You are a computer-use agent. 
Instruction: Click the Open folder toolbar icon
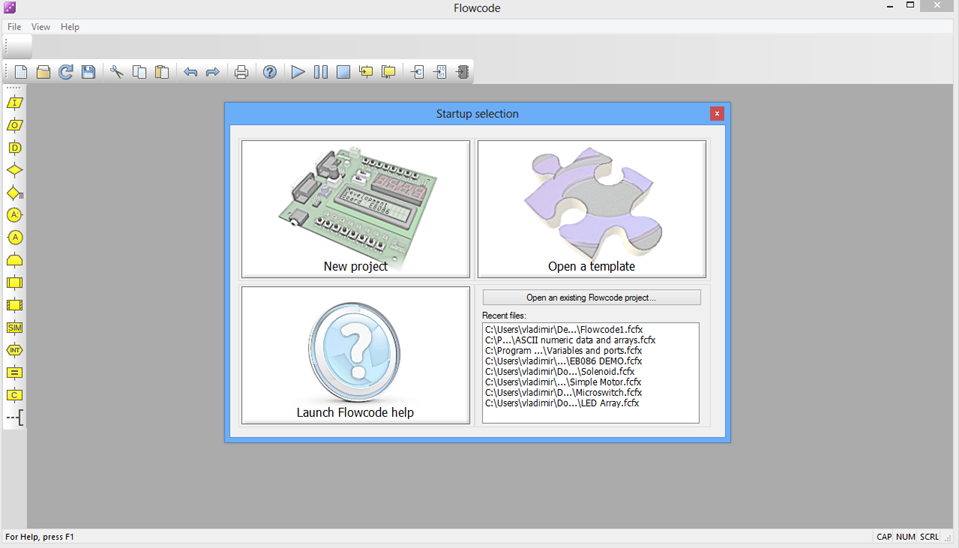(43, 72)
